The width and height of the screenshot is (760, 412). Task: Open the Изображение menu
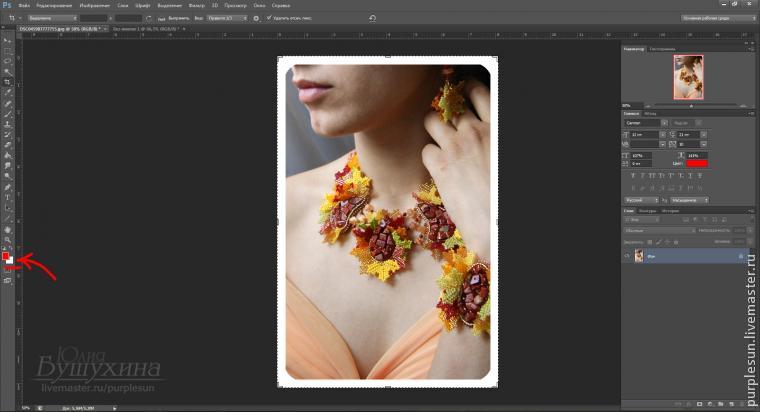coord(95,5)
